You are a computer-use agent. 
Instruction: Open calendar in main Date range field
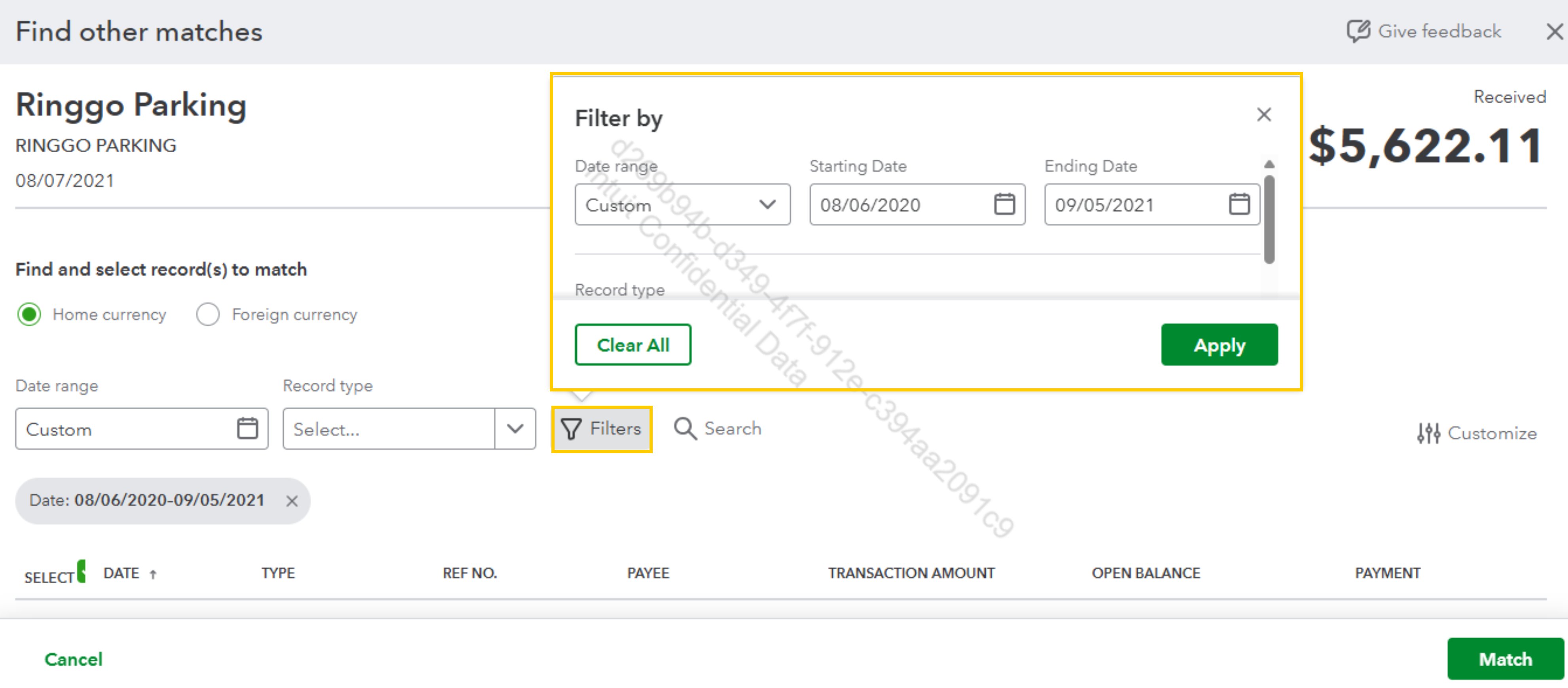pyautogui.click(x=247, y=428)
